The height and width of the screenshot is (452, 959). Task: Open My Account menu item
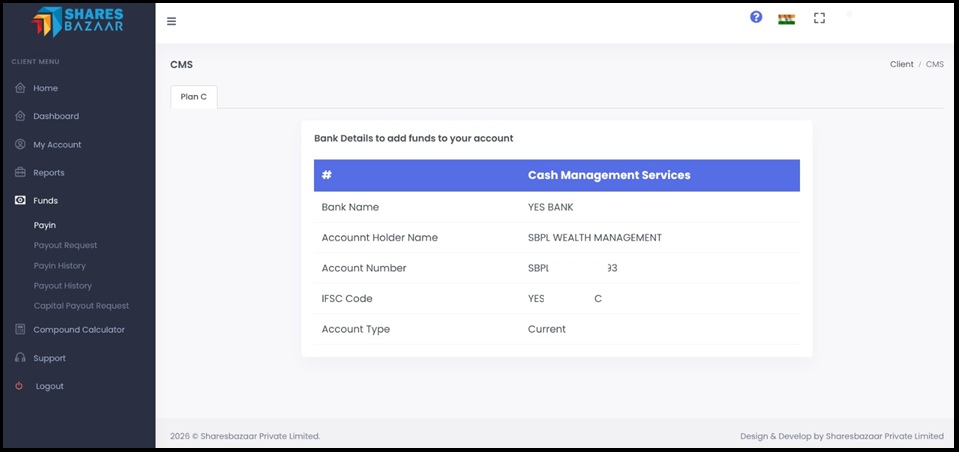pyautogui.click(x=57, y=145)
